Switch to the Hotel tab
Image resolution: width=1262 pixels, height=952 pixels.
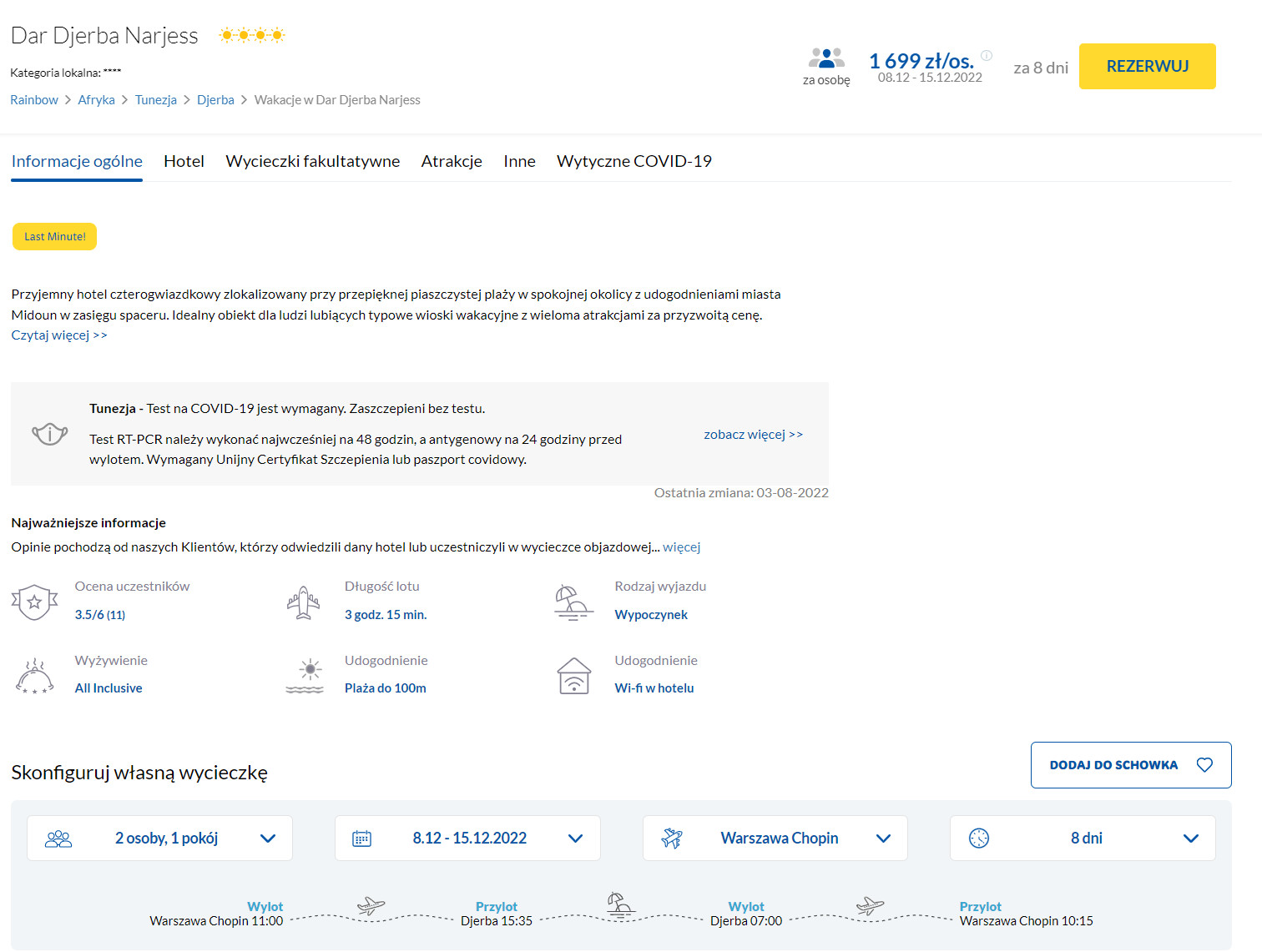[x=184, y=161]
